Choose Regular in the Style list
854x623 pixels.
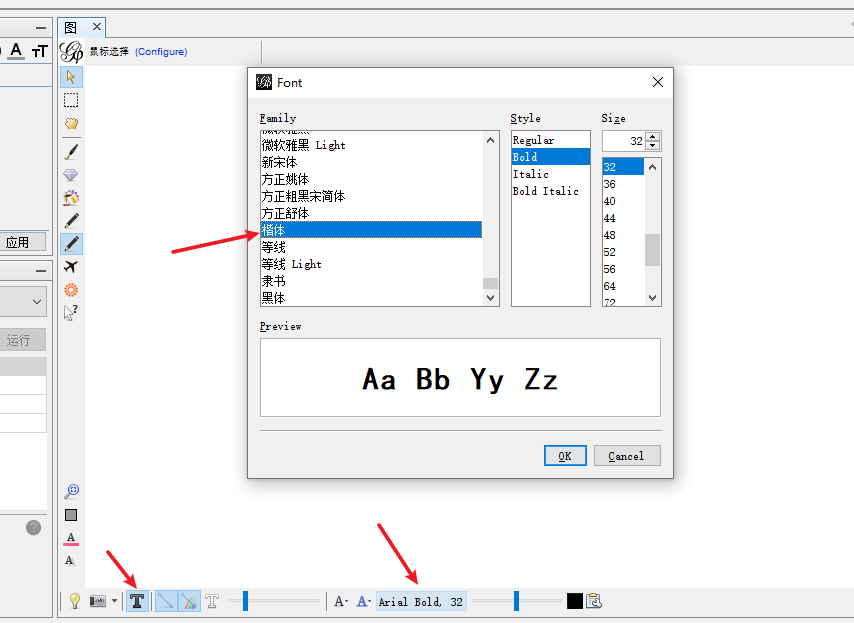[x=551, y=140]
